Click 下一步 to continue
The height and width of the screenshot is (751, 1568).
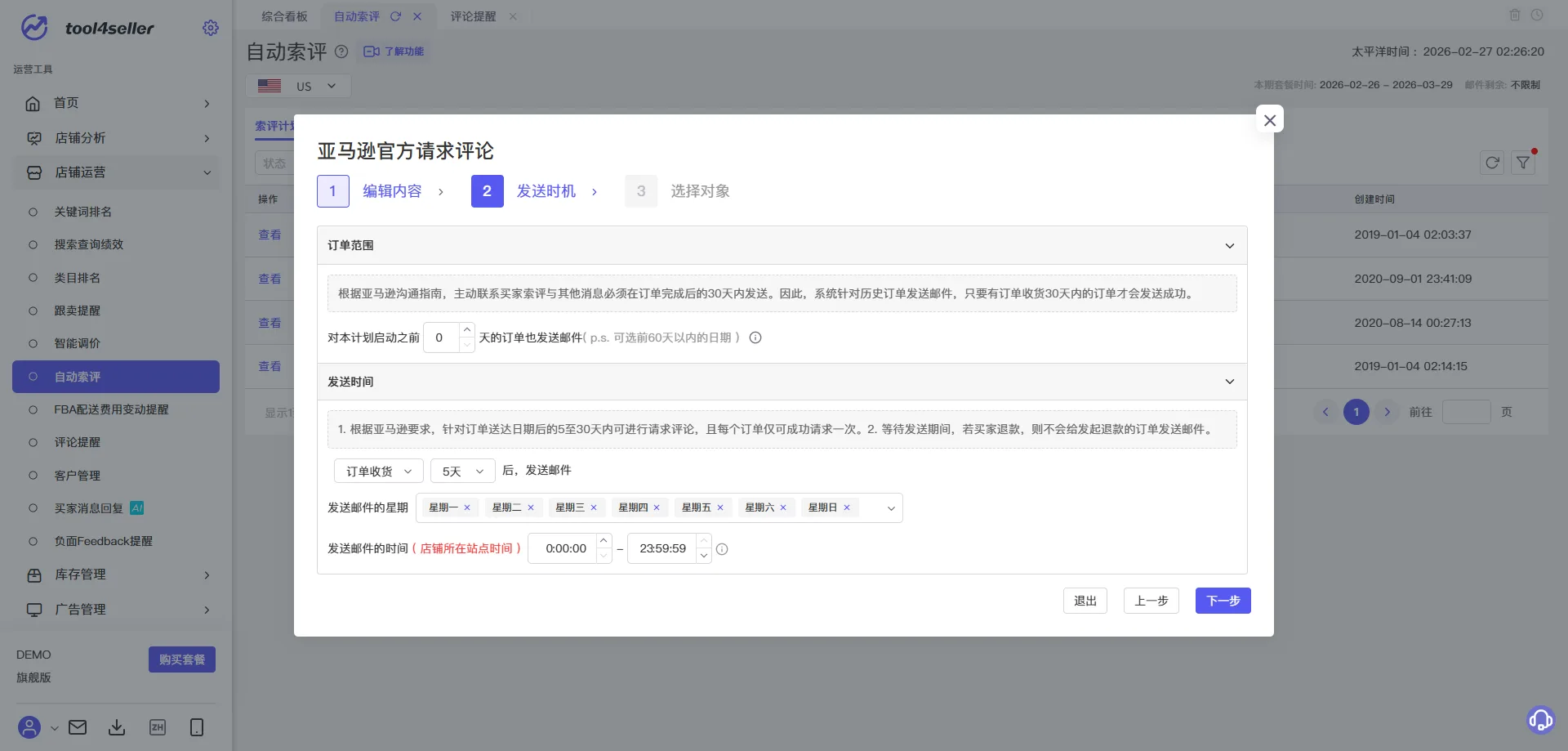[x=1223, y=601]
